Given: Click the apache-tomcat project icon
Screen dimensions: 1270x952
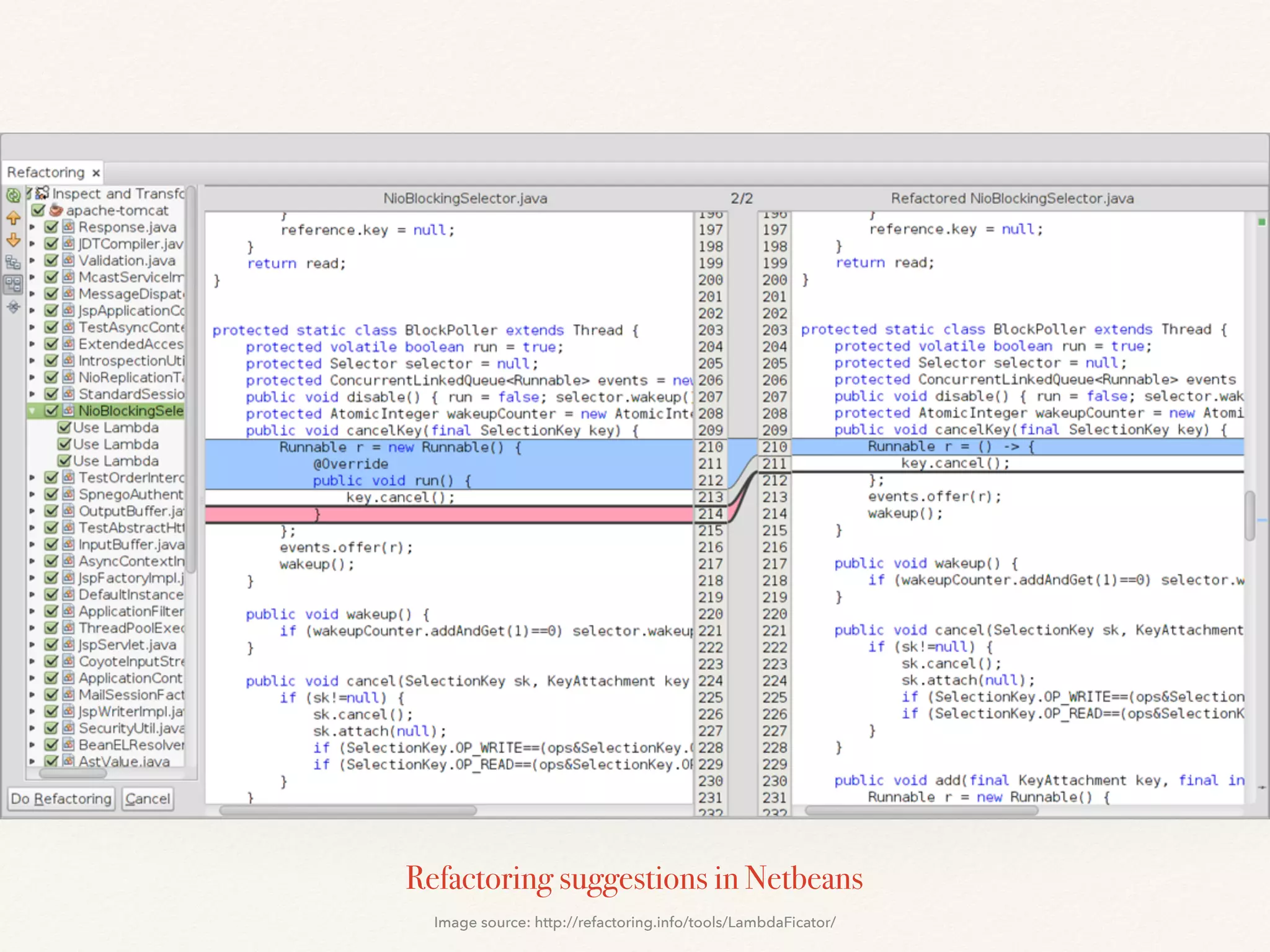Looking at the screenshot, I should tap(56, 210).
